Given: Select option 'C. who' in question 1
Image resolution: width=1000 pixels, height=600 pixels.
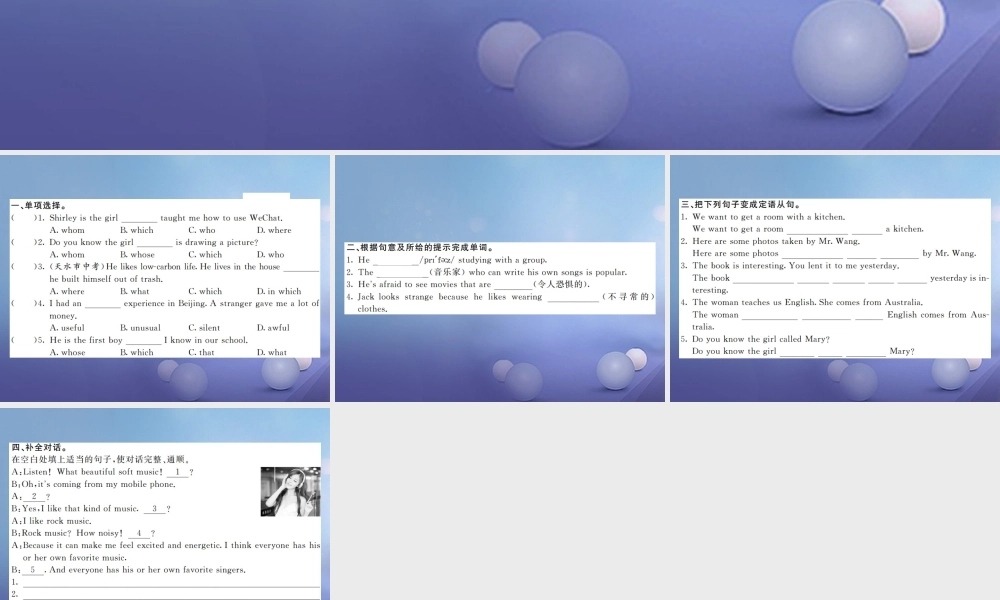Looking at the screenshot, I should click(x=202, y=230).
